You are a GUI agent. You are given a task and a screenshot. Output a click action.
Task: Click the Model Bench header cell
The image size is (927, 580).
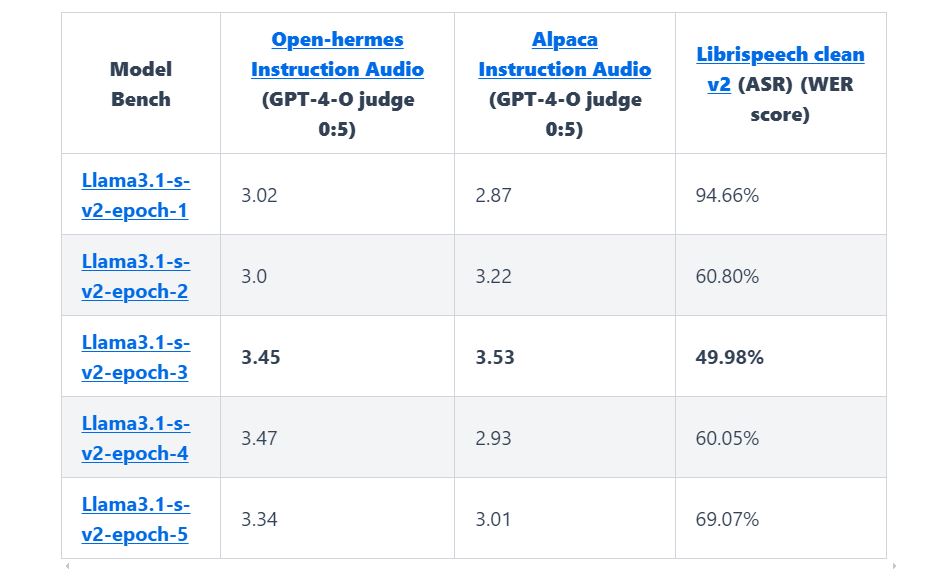141,84
